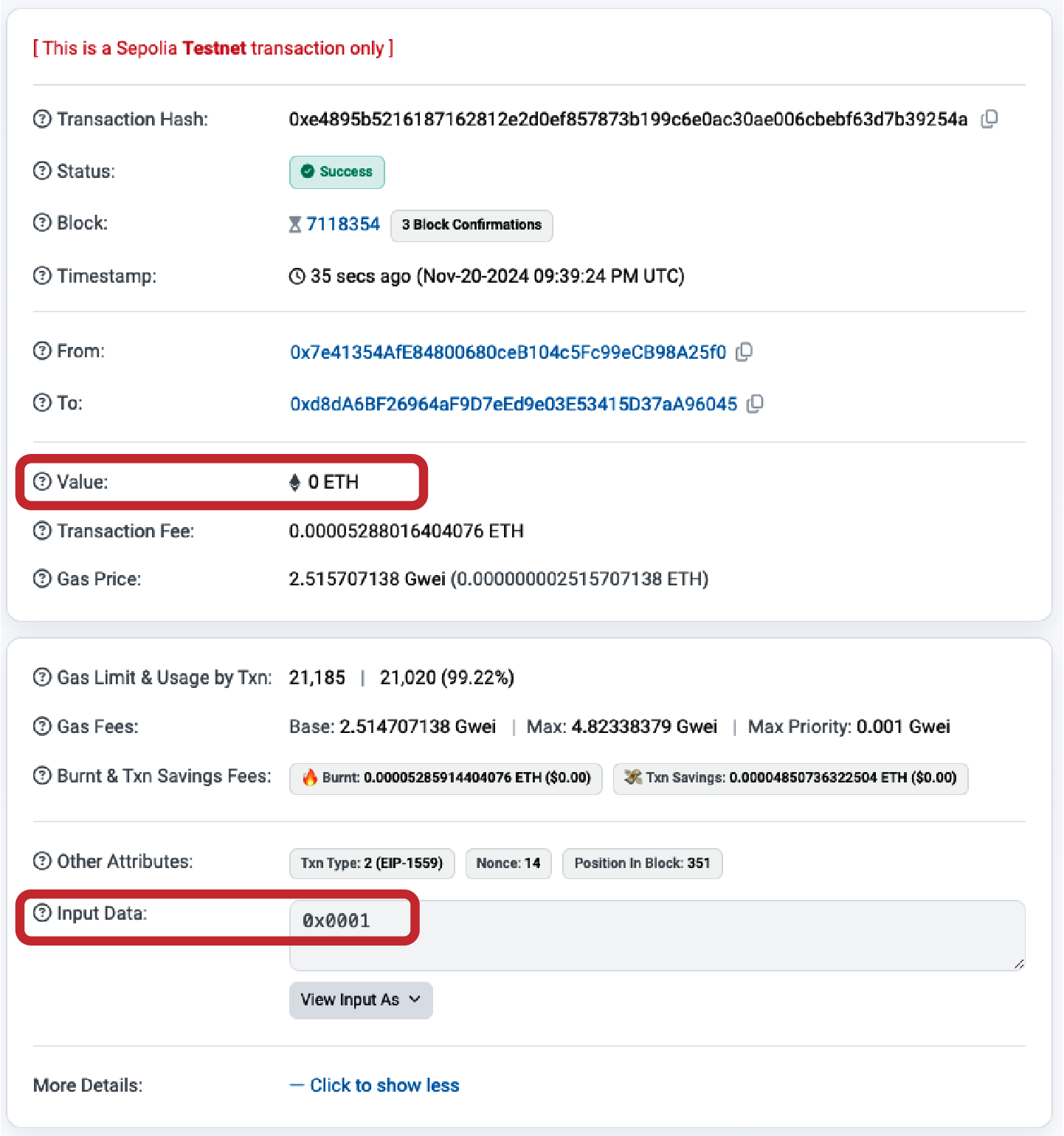Click the hourglass icon next to block 7118354
This screenshot has width=1064, height=1136.
[295, 224]
